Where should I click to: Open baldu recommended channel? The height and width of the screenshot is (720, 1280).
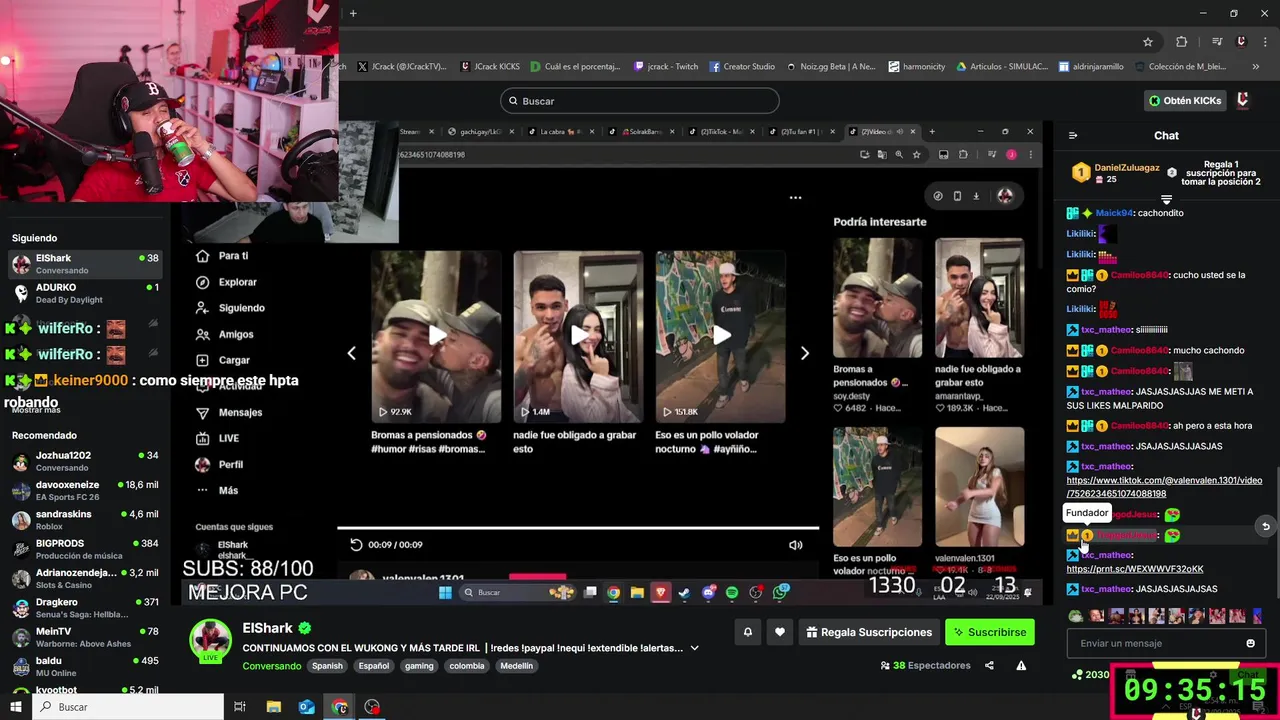[85, 667]
